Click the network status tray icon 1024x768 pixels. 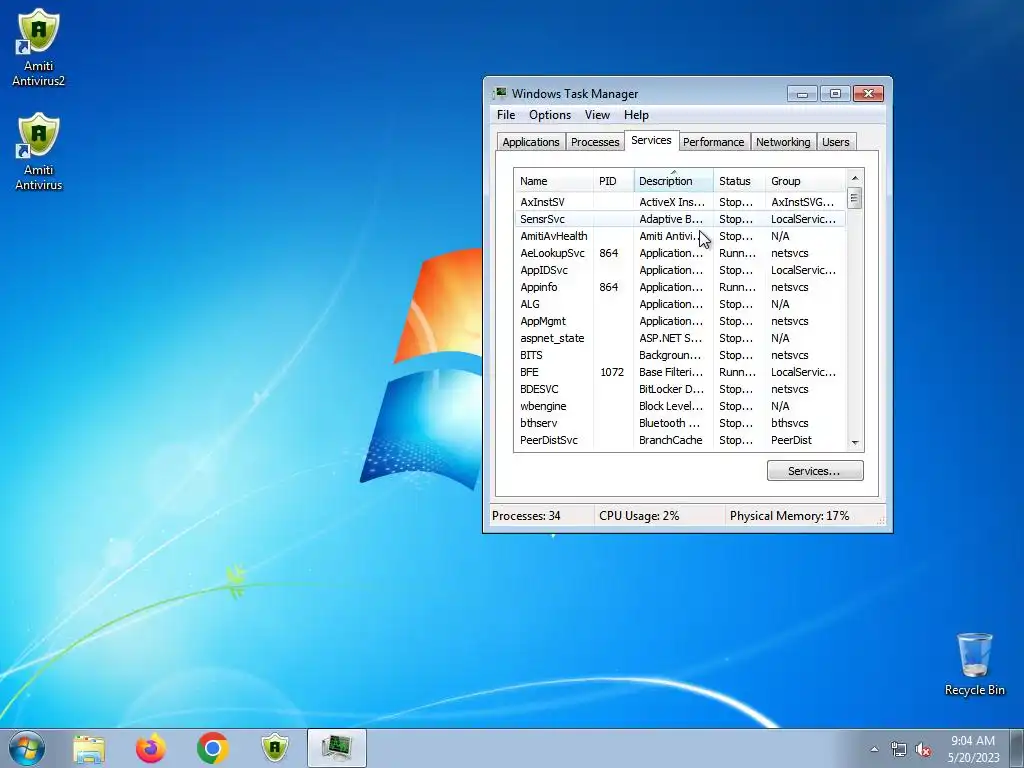pyautogui.click(x=899, y=750)
